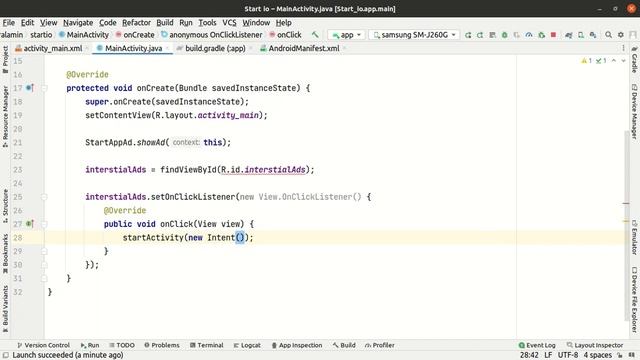
Task: Open the Problems tool window
Action: [162, 345]
